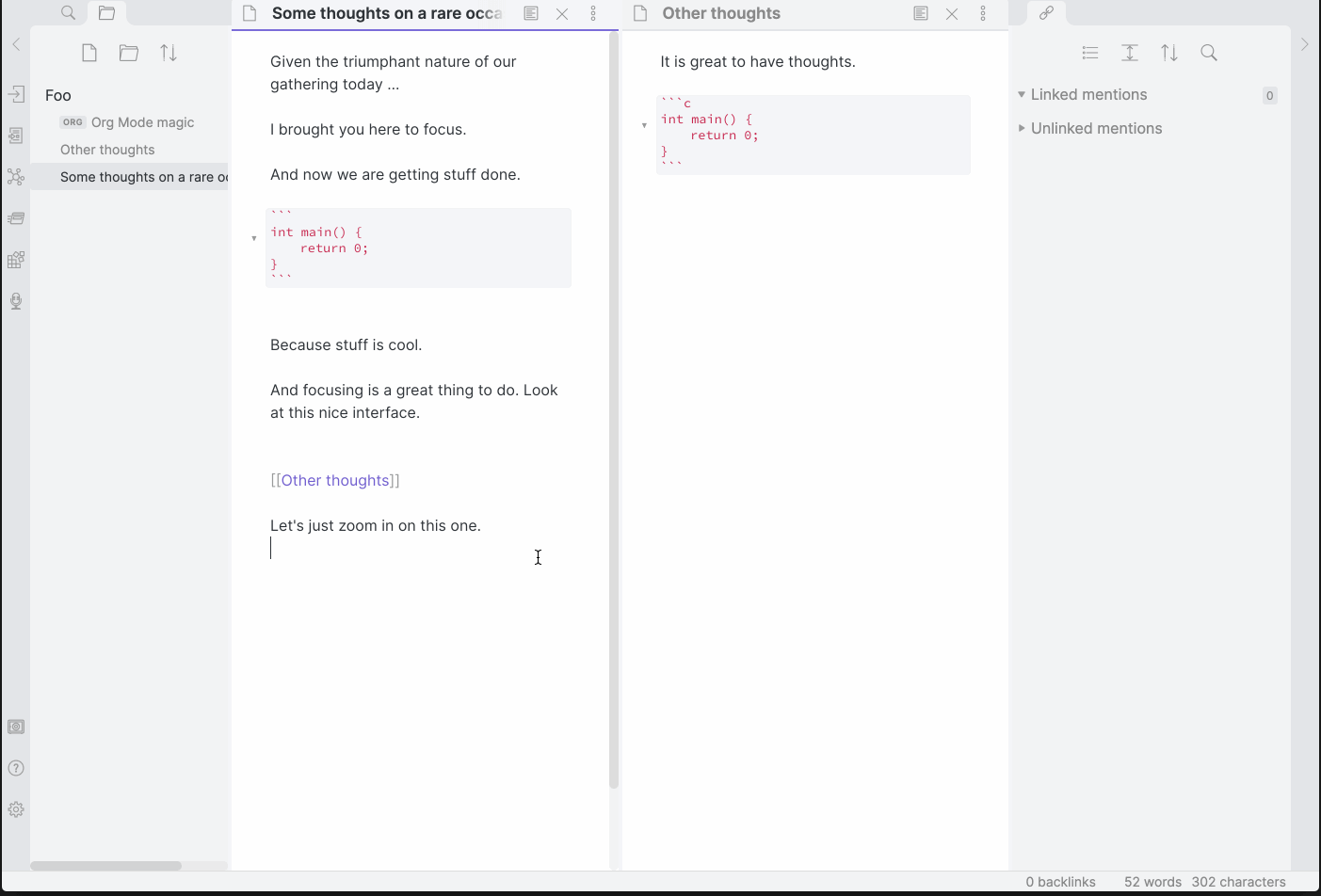
Task: Toggle preview mode for Other thoughts pane
Action: tap(921, 13)
